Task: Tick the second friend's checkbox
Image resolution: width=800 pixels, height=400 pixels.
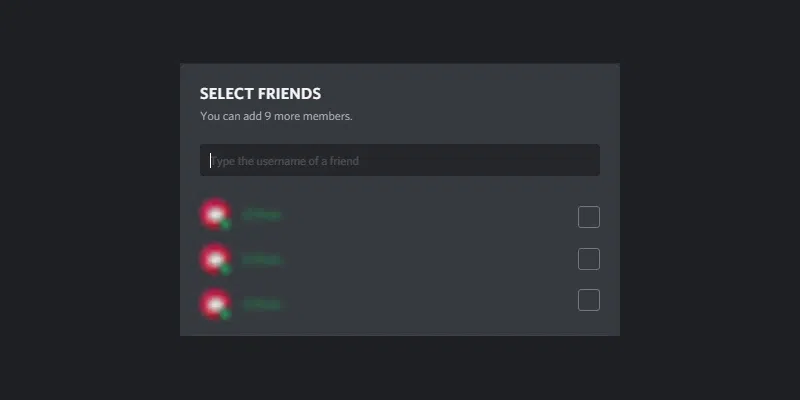Action: (x=589, y=259)
